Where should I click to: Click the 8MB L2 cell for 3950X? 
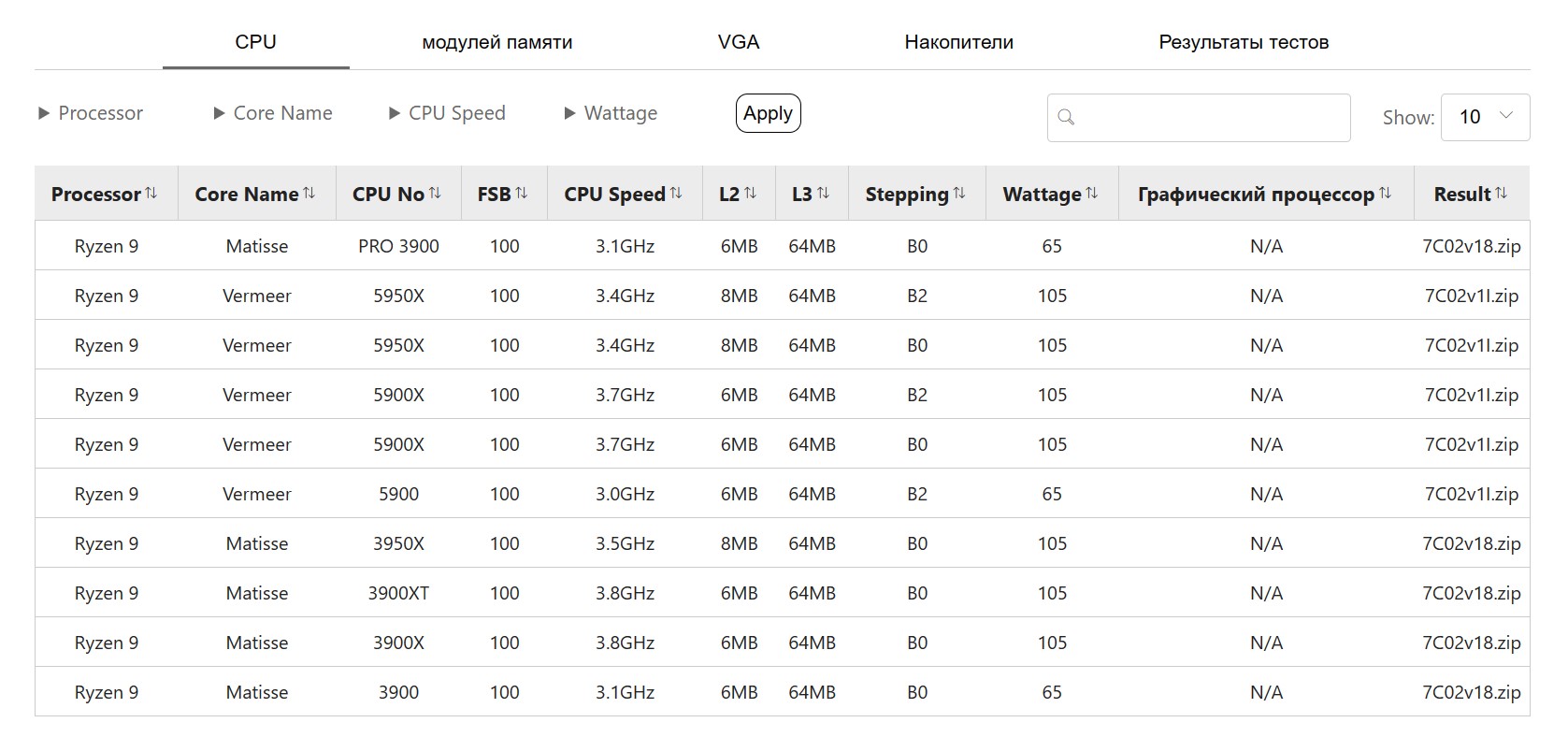click(x=739, y=543)
